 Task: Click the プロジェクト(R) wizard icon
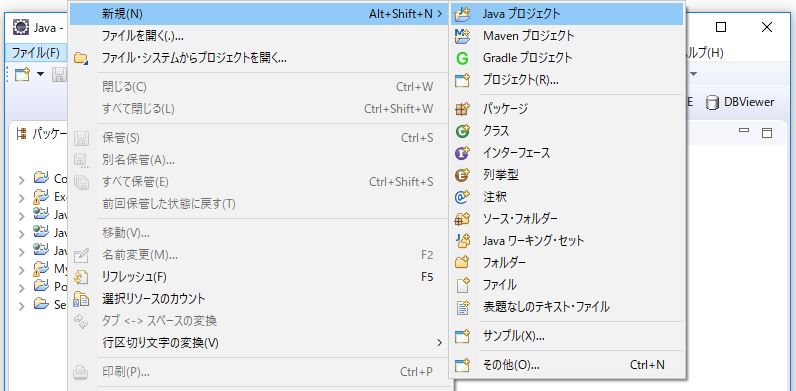tap(462, 80)
